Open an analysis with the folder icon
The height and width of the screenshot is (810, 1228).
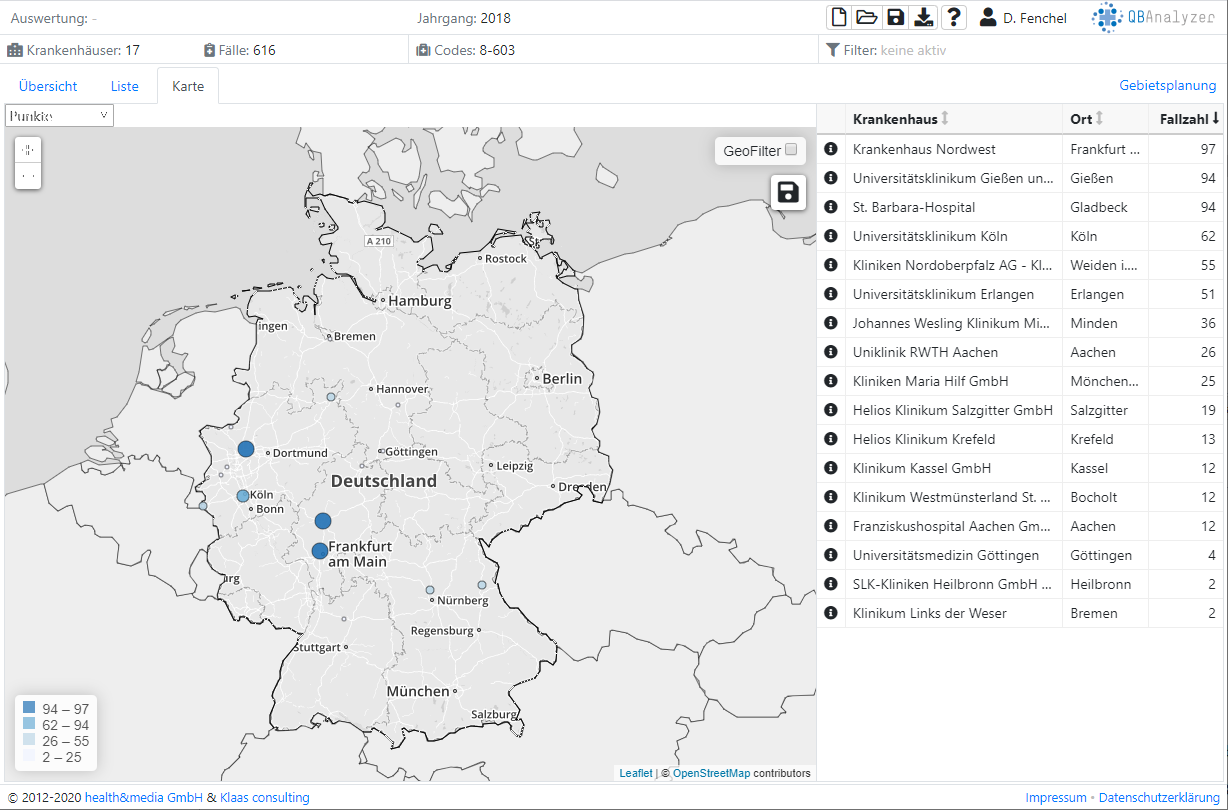tap(867, 17)
